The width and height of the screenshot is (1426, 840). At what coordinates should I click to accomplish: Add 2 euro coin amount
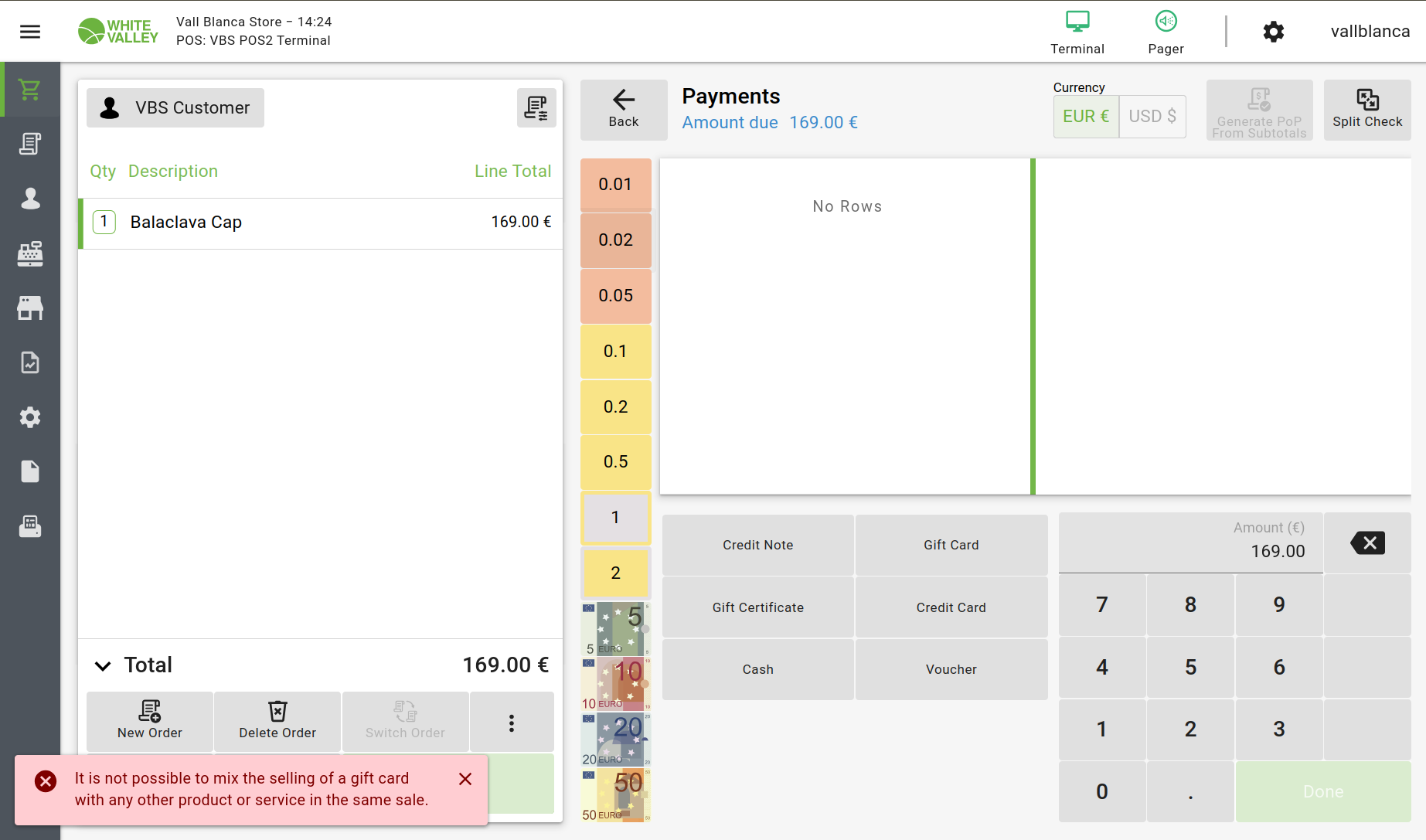click(x=616, y=573)
